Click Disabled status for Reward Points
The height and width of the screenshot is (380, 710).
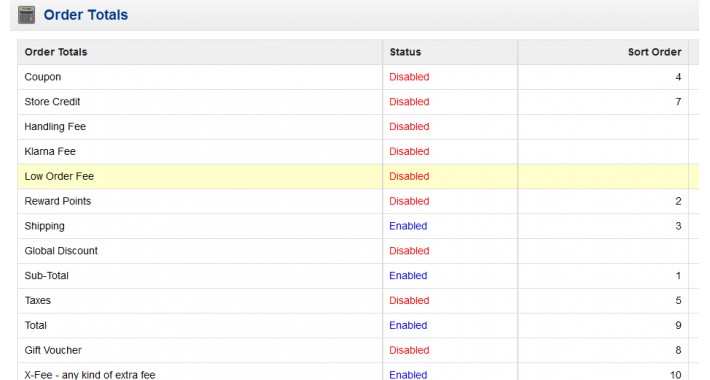tap(409, 201)
